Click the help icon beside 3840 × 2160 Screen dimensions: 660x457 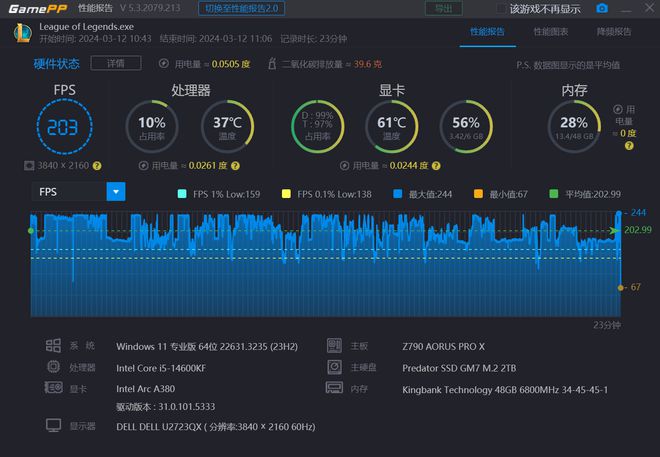(97, 166)
